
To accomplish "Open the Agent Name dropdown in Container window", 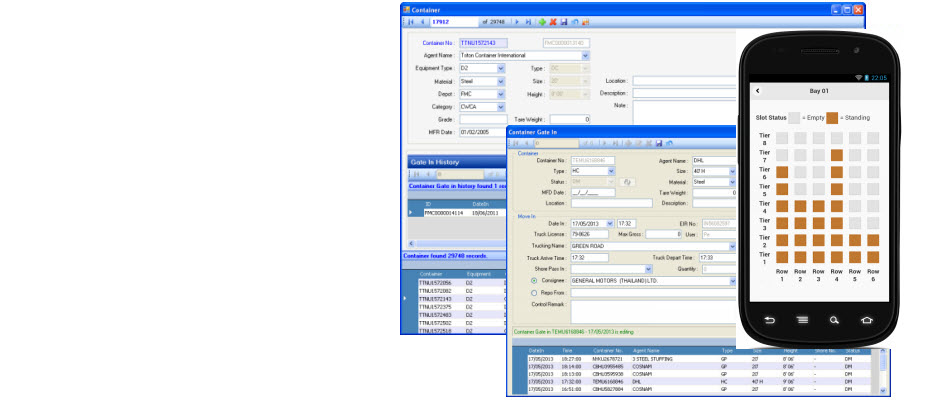I will click(585, 56).
